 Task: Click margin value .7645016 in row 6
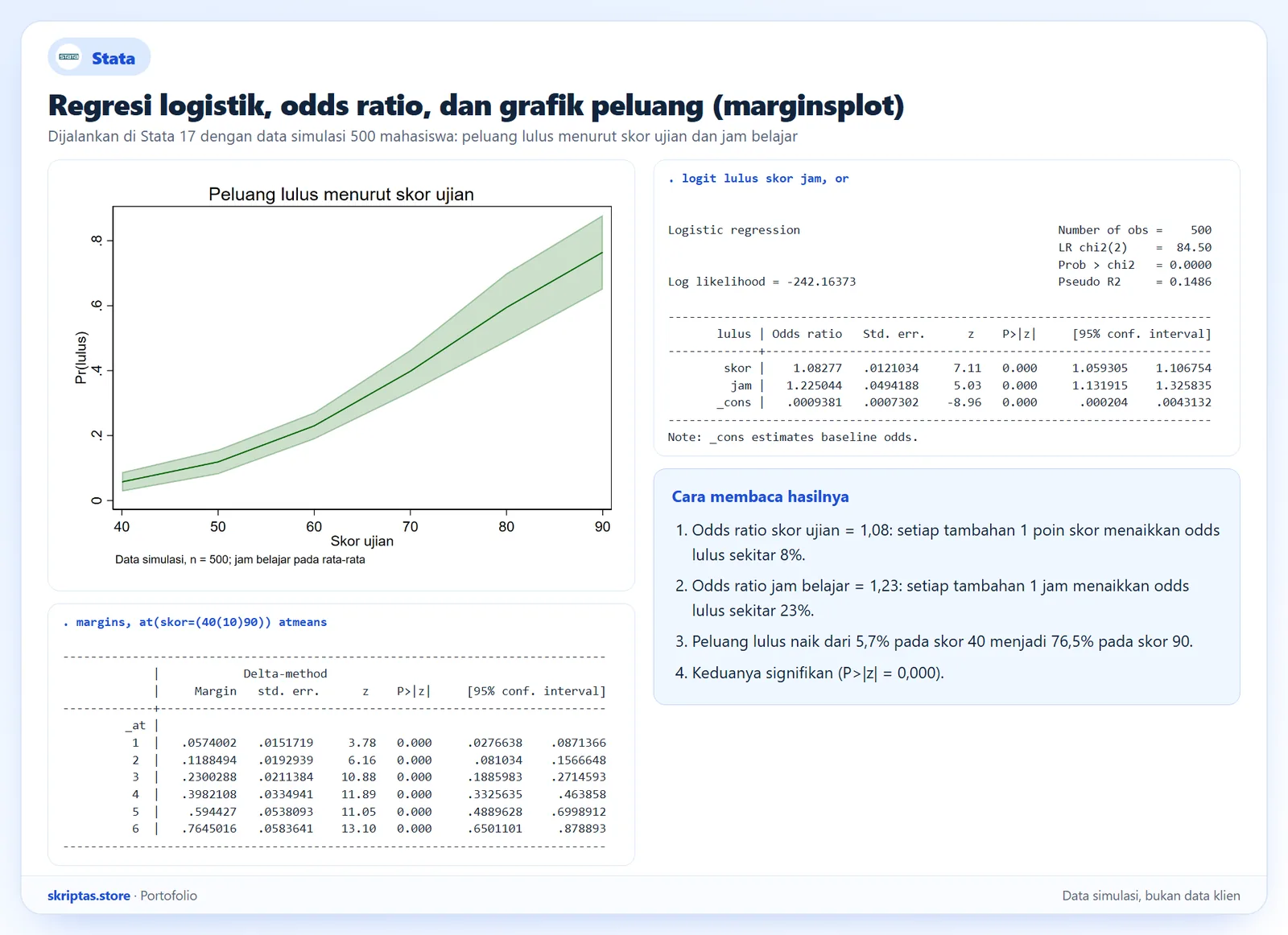coord(209,828)
